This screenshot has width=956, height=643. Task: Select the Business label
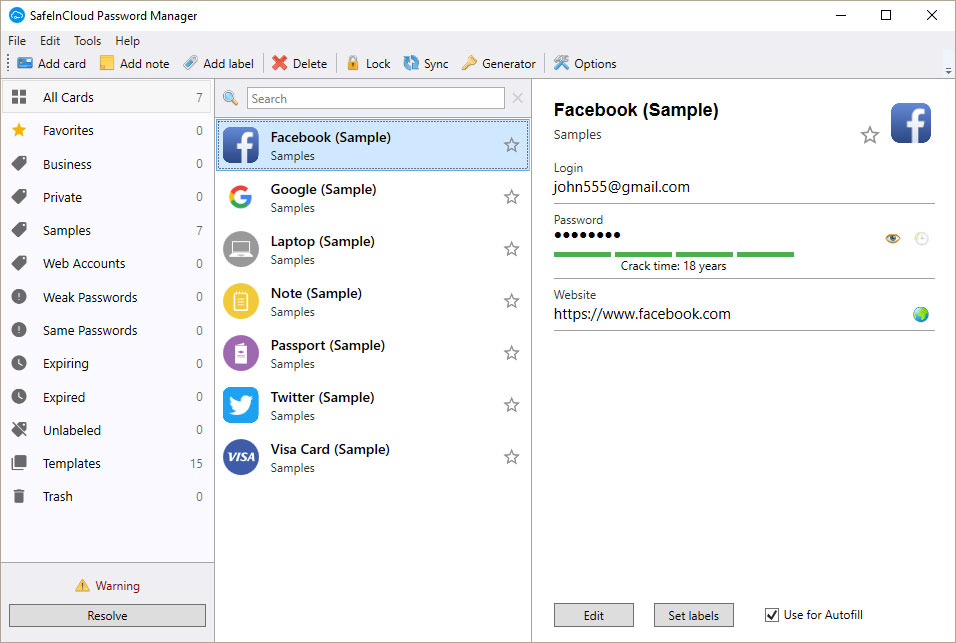(107, 164)
